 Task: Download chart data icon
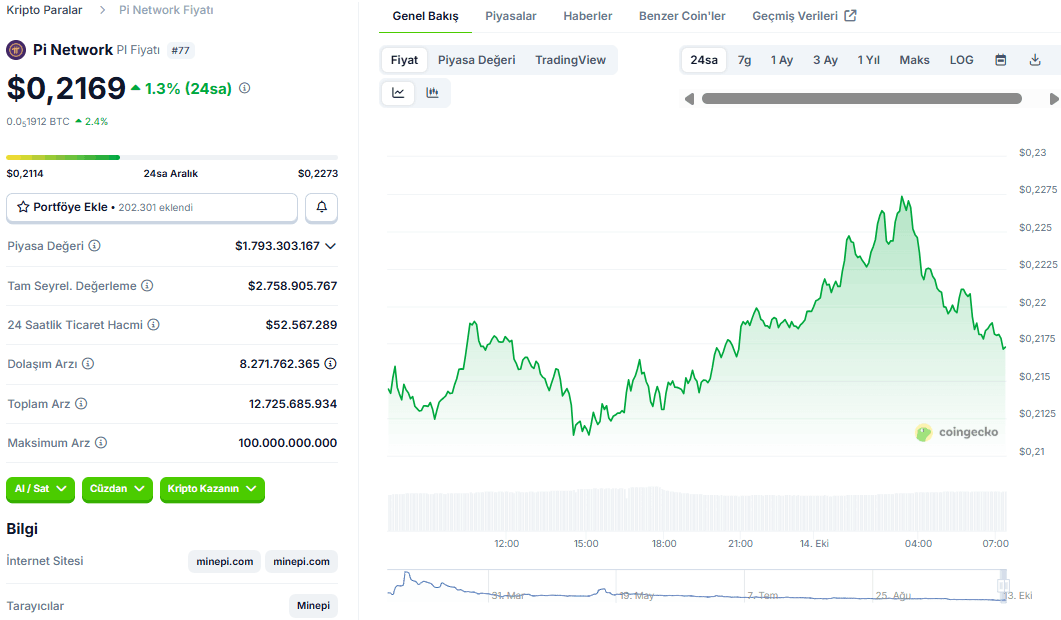(1035, 60)
